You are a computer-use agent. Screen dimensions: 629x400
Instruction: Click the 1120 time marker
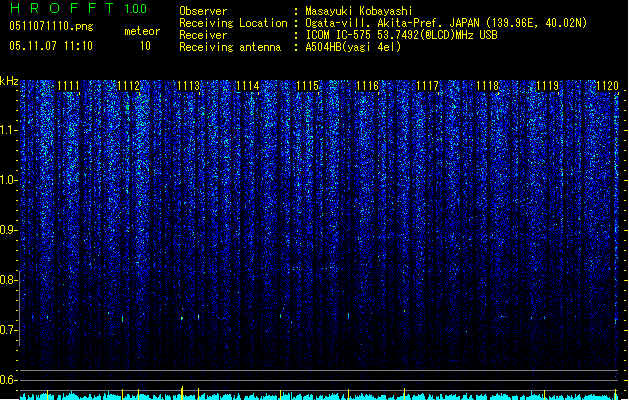(x=607, y=86)
